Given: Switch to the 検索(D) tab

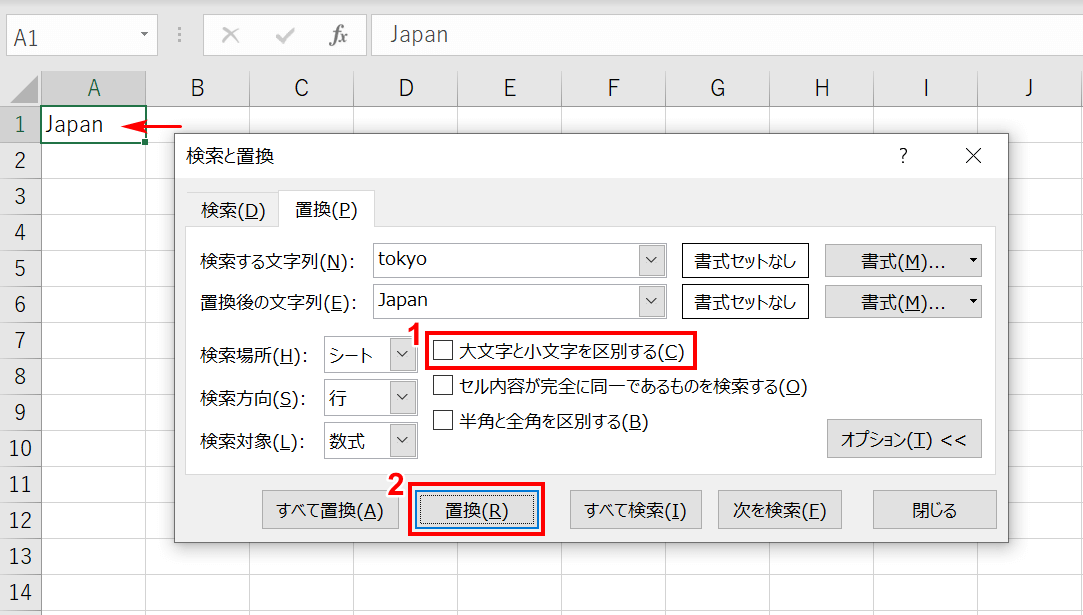Looking at the screenshot, I should [233, 210].
